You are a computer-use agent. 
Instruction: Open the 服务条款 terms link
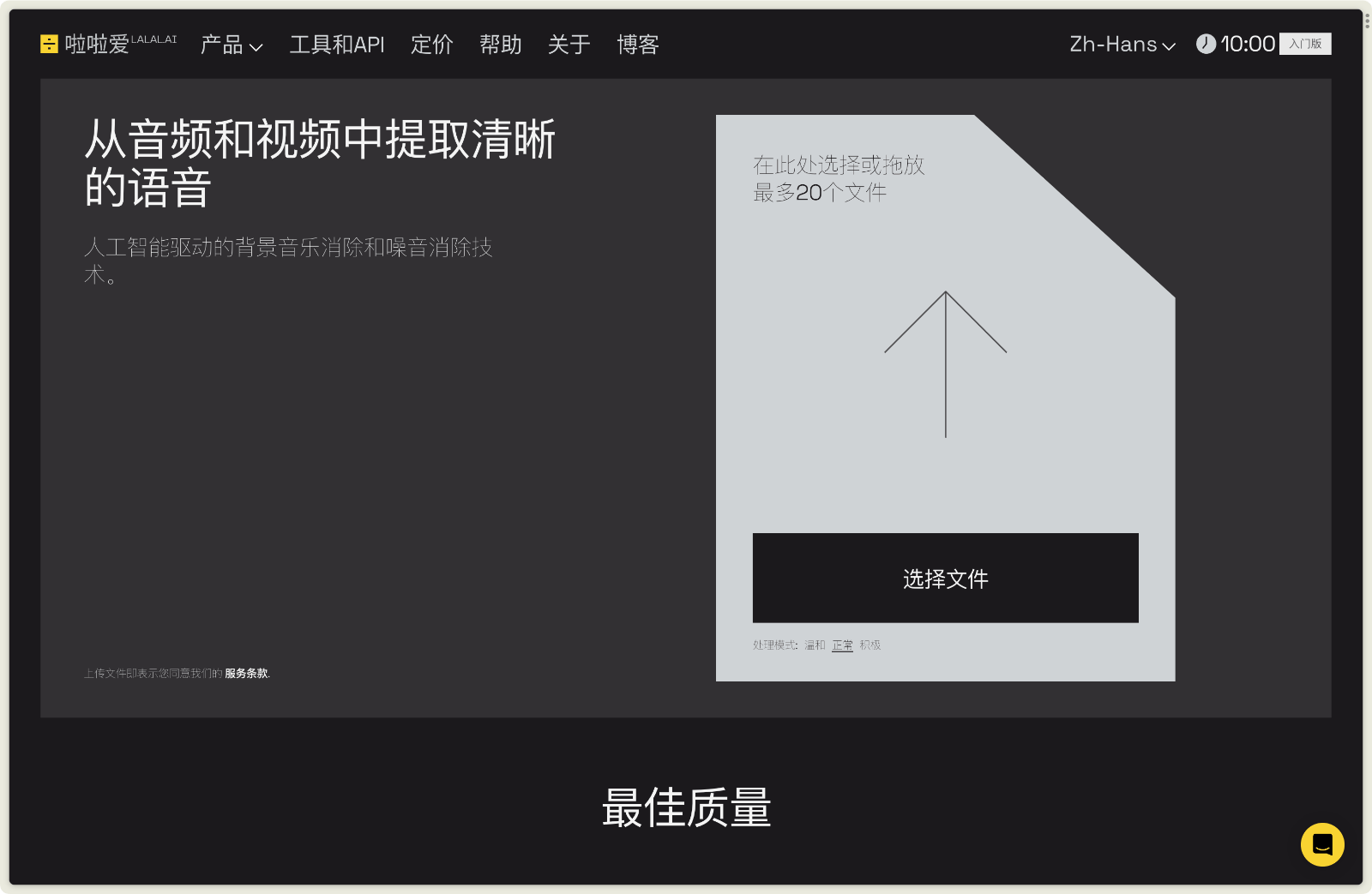point(246,674)
